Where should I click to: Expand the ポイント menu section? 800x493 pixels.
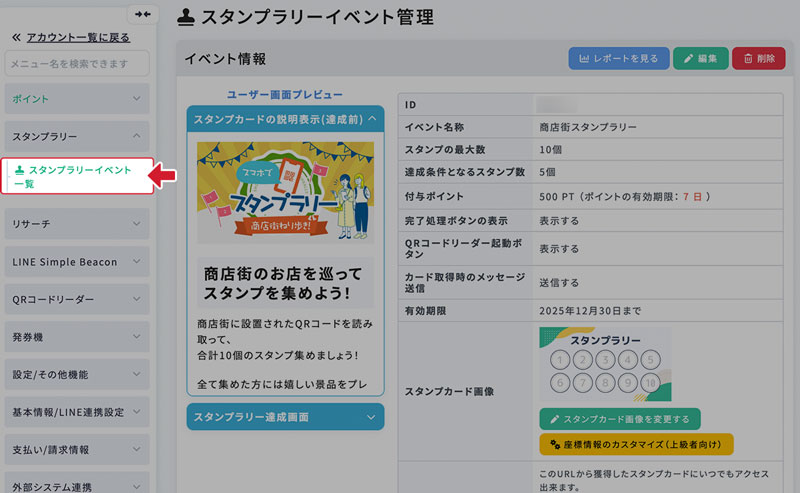(x=77, y=99)
